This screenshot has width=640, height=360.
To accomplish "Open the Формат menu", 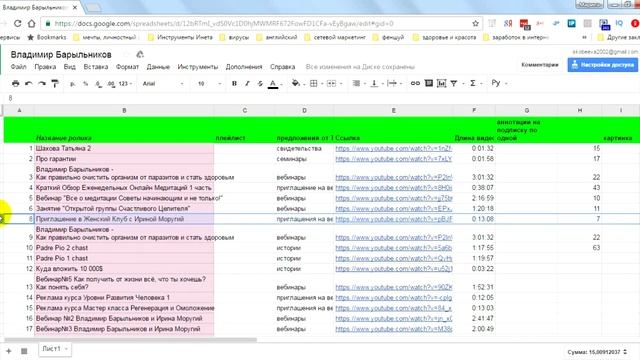I will pos(127,67).
